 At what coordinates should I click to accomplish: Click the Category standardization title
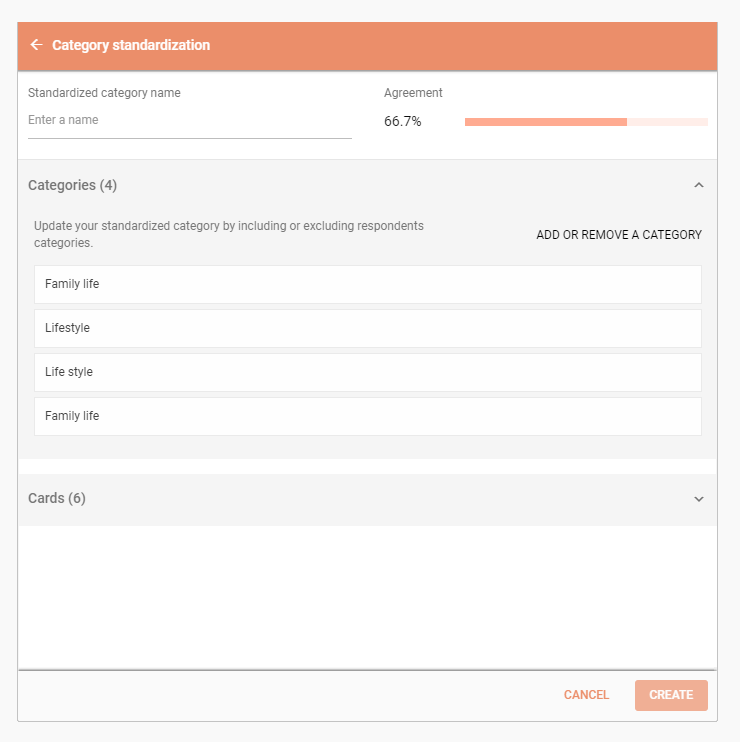coord(131,45)
